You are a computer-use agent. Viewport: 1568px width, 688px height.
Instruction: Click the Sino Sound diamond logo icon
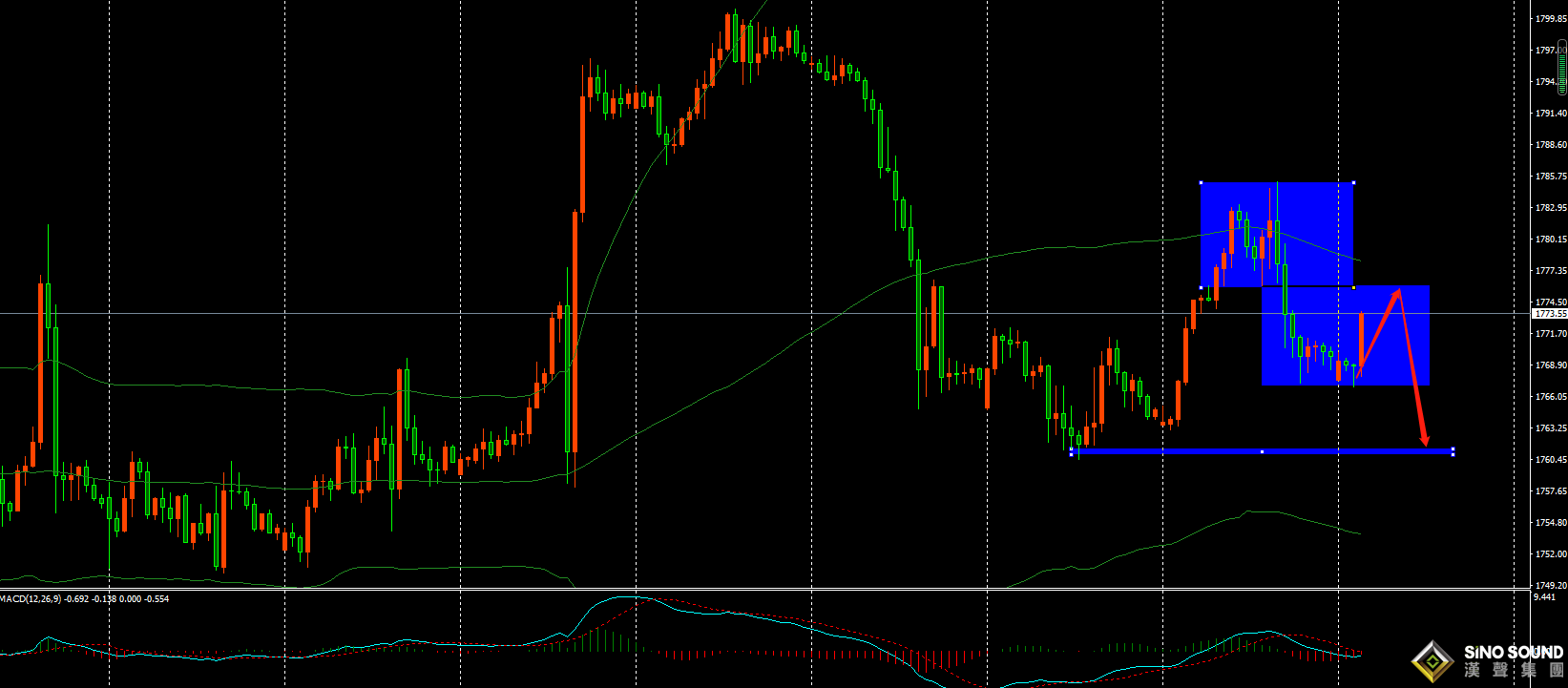(1432, 661)
